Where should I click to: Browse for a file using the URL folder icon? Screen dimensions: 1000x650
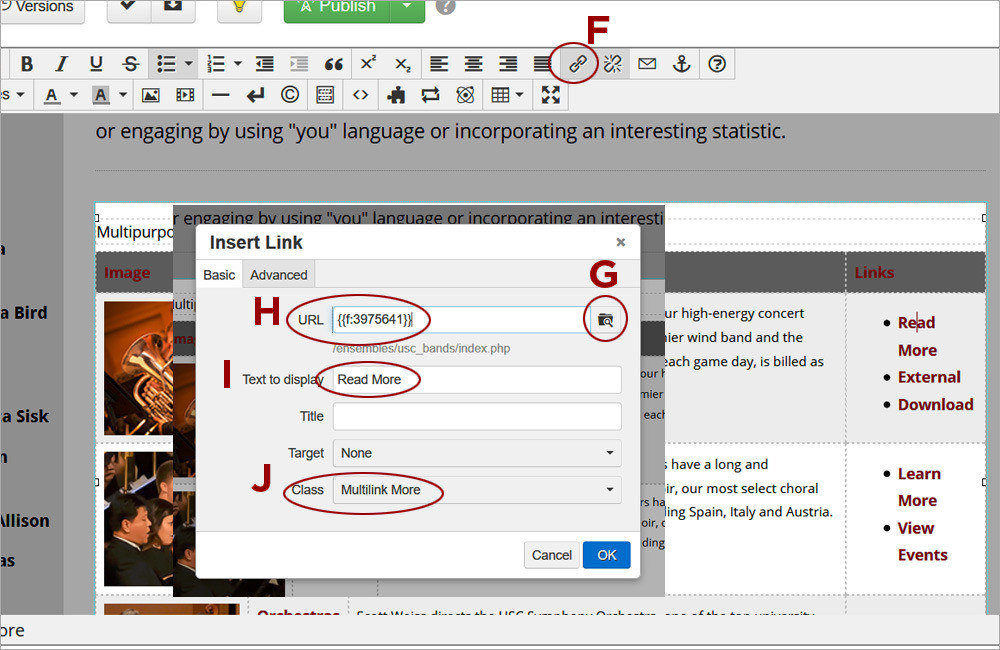(x=605, y=320)
